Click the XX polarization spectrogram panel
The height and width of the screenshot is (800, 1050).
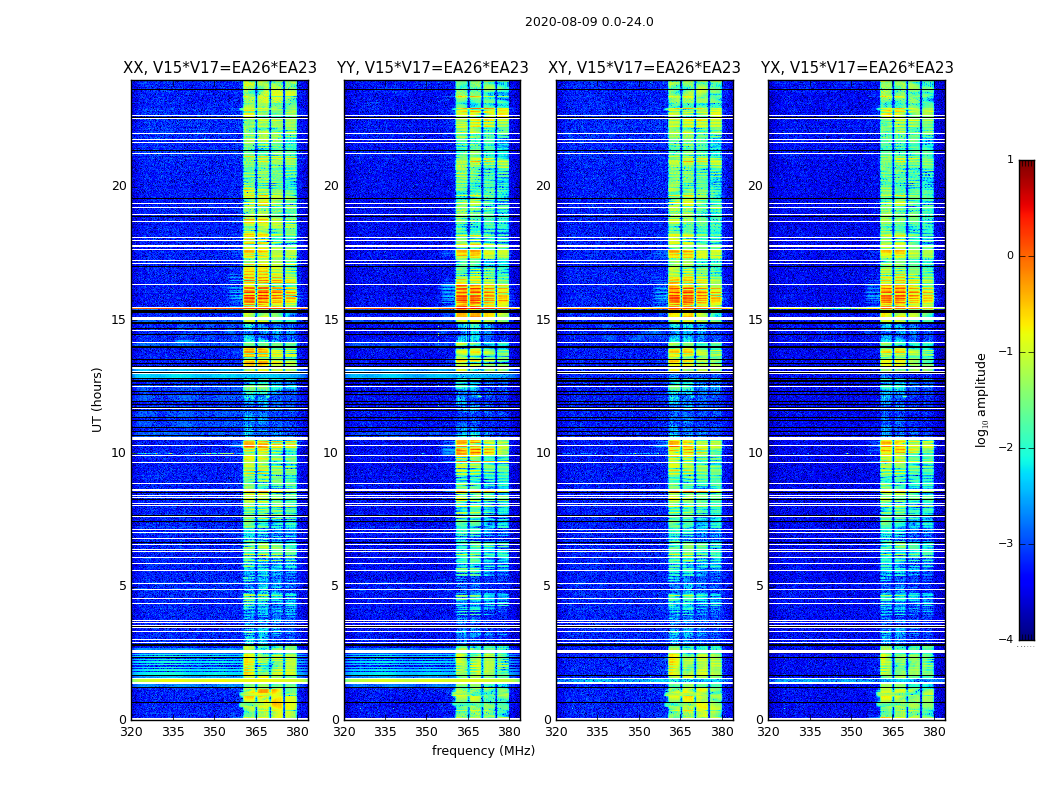click(220, 400)
